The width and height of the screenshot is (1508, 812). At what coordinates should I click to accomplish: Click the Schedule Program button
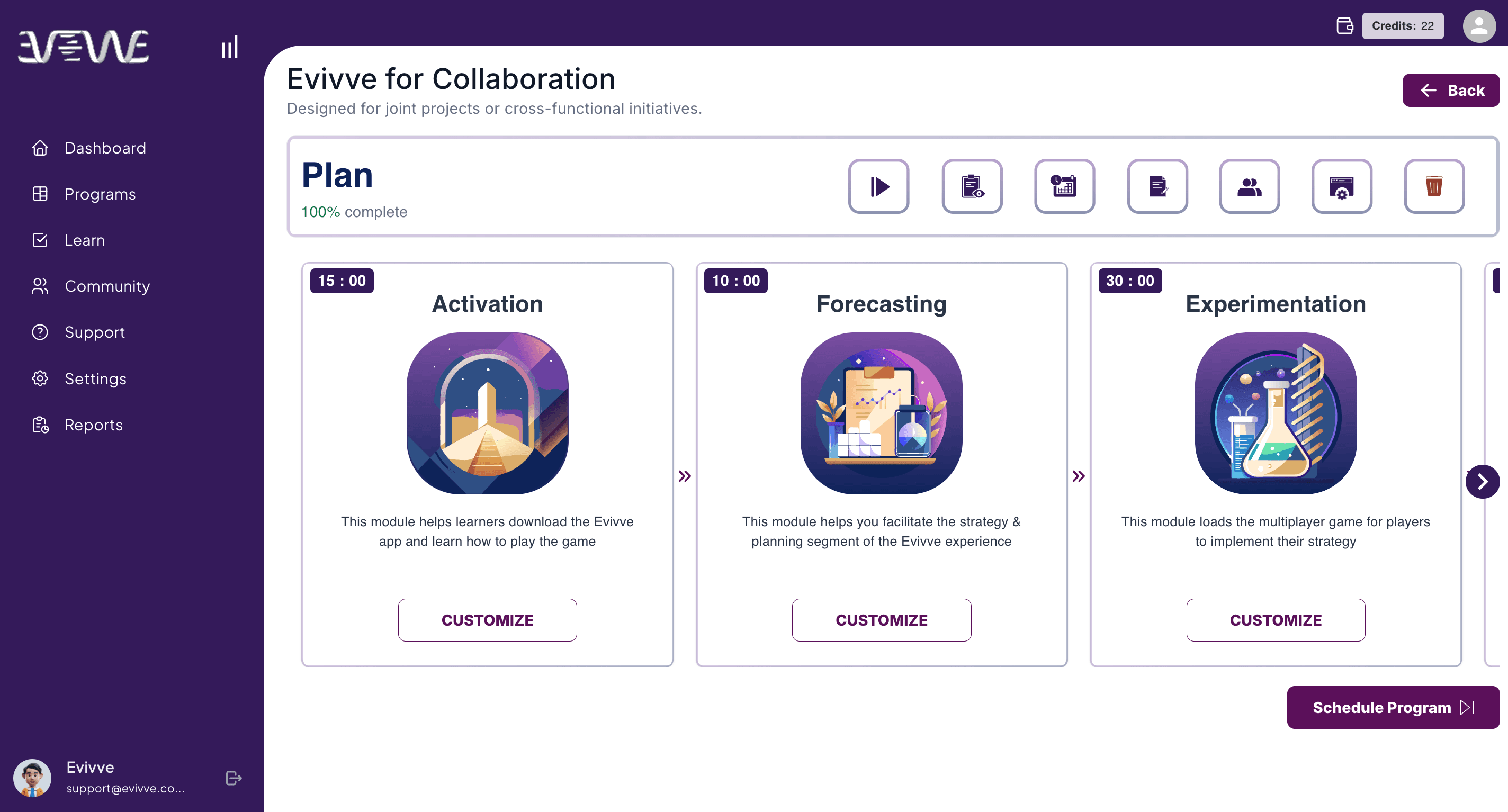(1393, 707)
